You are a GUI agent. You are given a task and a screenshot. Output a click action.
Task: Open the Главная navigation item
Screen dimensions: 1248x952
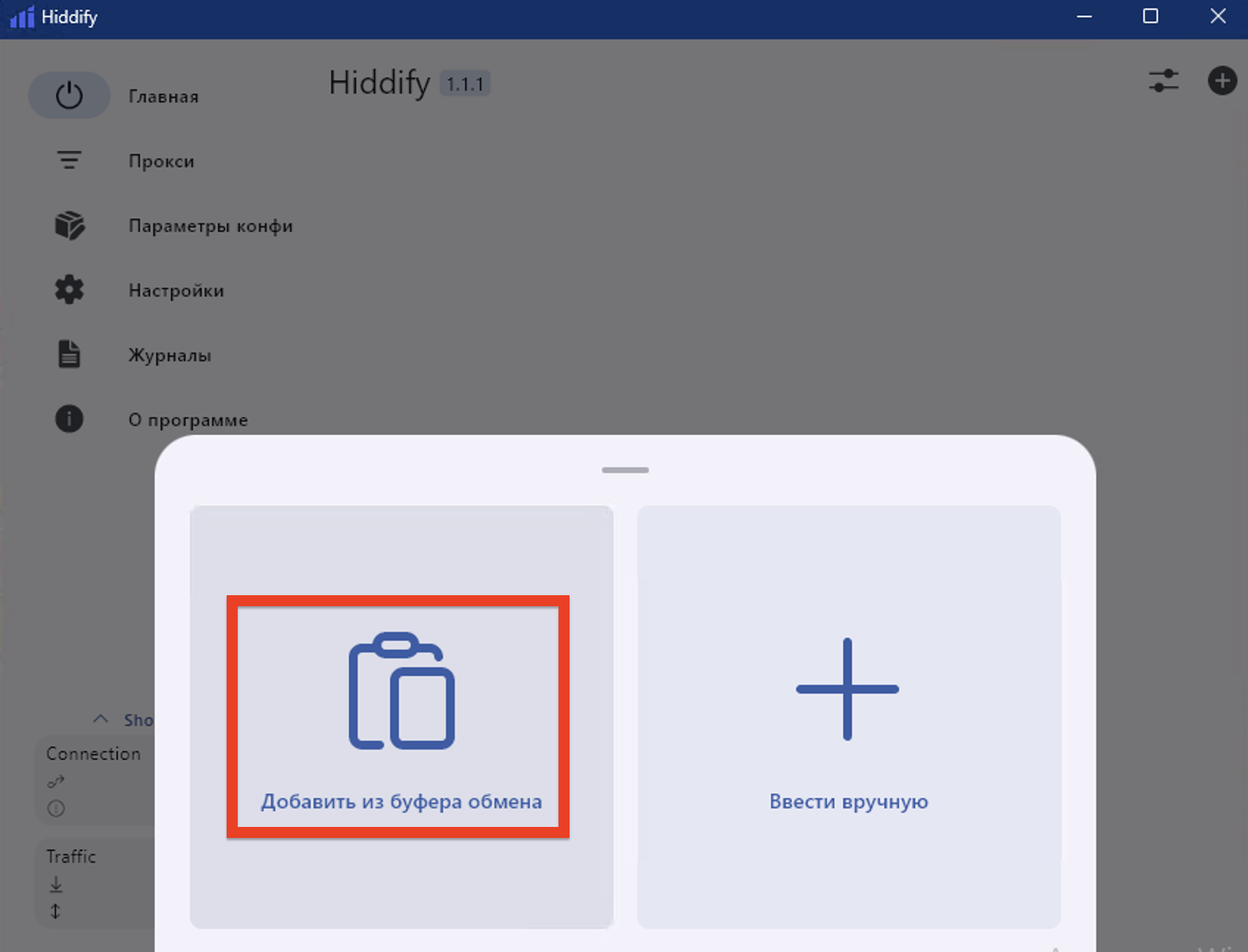coord(163,96)
